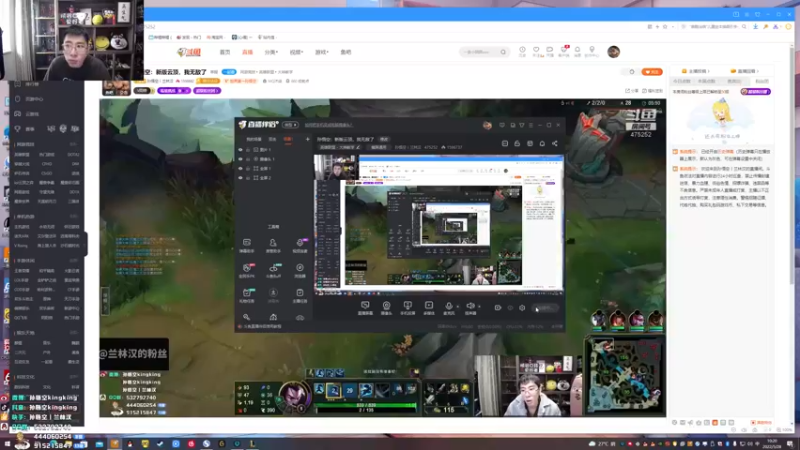Go to 鱼吧 in the Douyu nav
Viewport: 800px width, 450px height.
[346, 52]
